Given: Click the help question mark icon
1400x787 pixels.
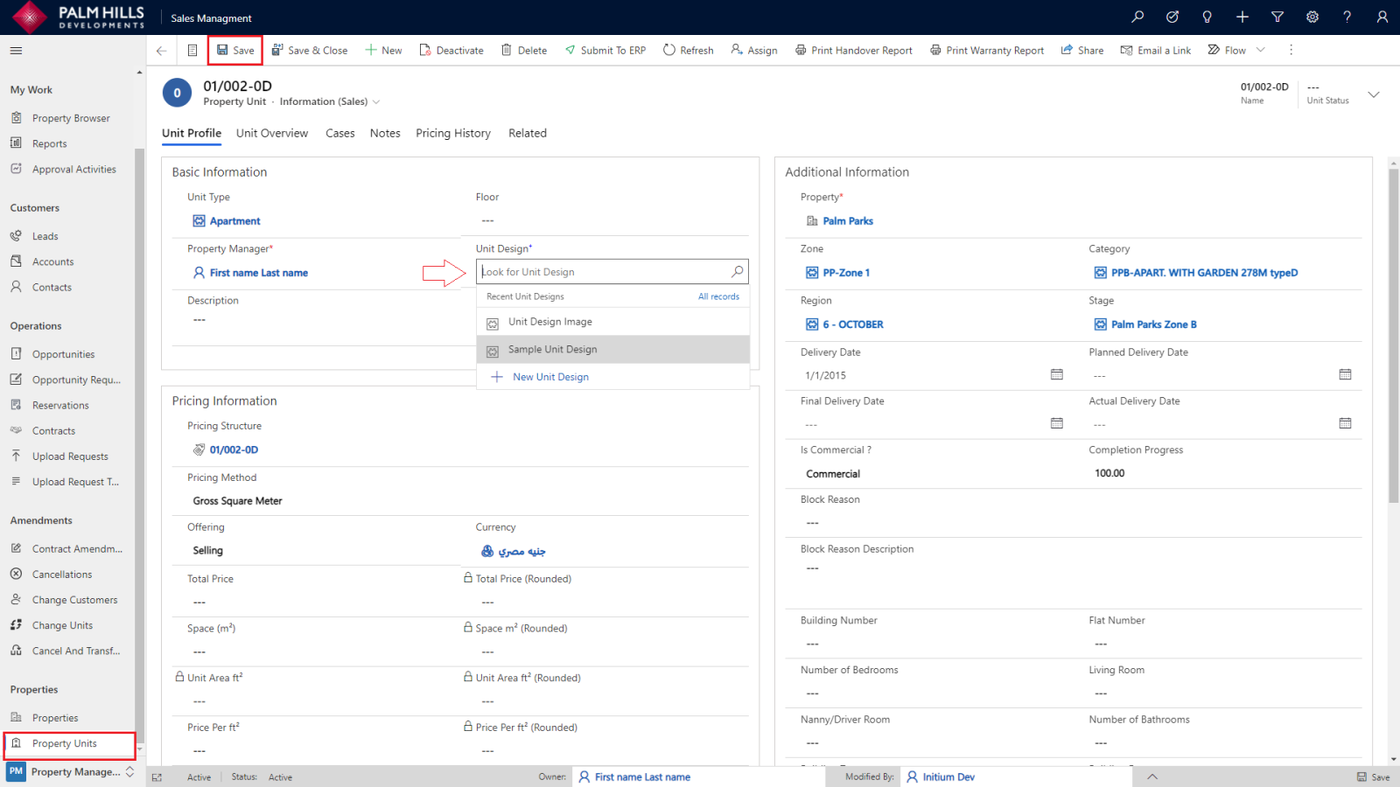Looking at the screenshot, I should click(1347, 17).
